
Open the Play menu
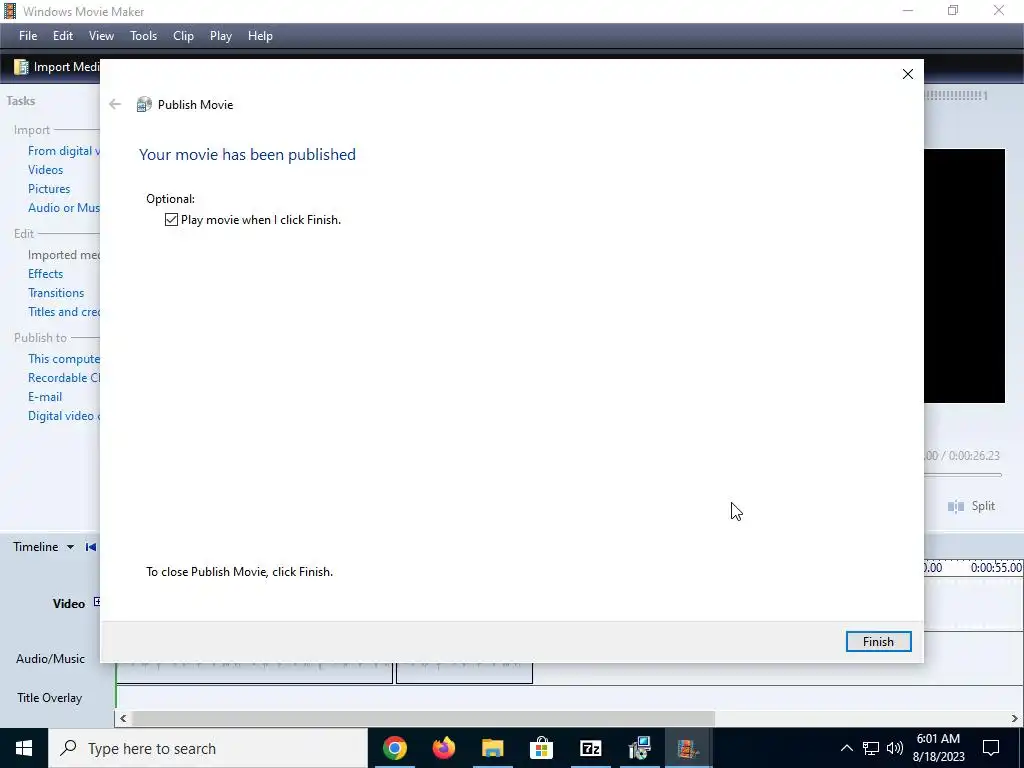[x=221, y=36]
